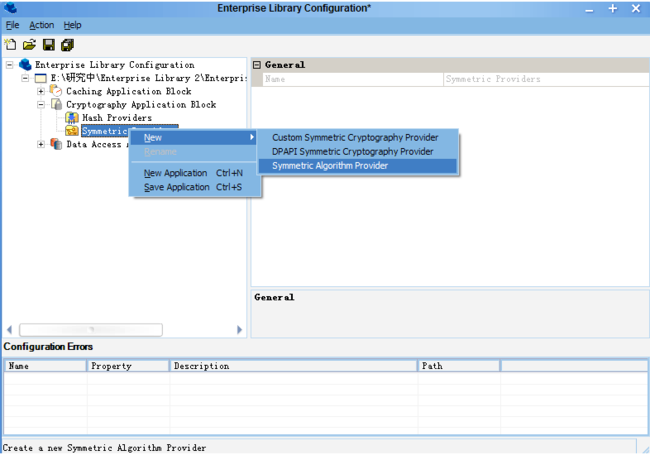Click the Name property label
Image resolution: width=650 pixels, height=455 pixels.
(x=275, y=79)
